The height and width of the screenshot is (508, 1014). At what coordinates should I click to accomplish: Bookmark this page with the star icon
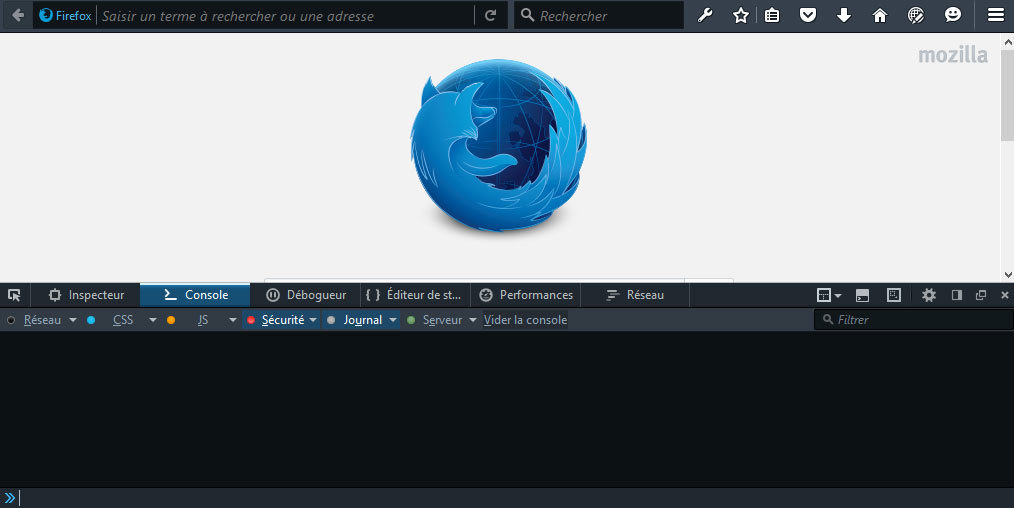[x=741, y=16]
